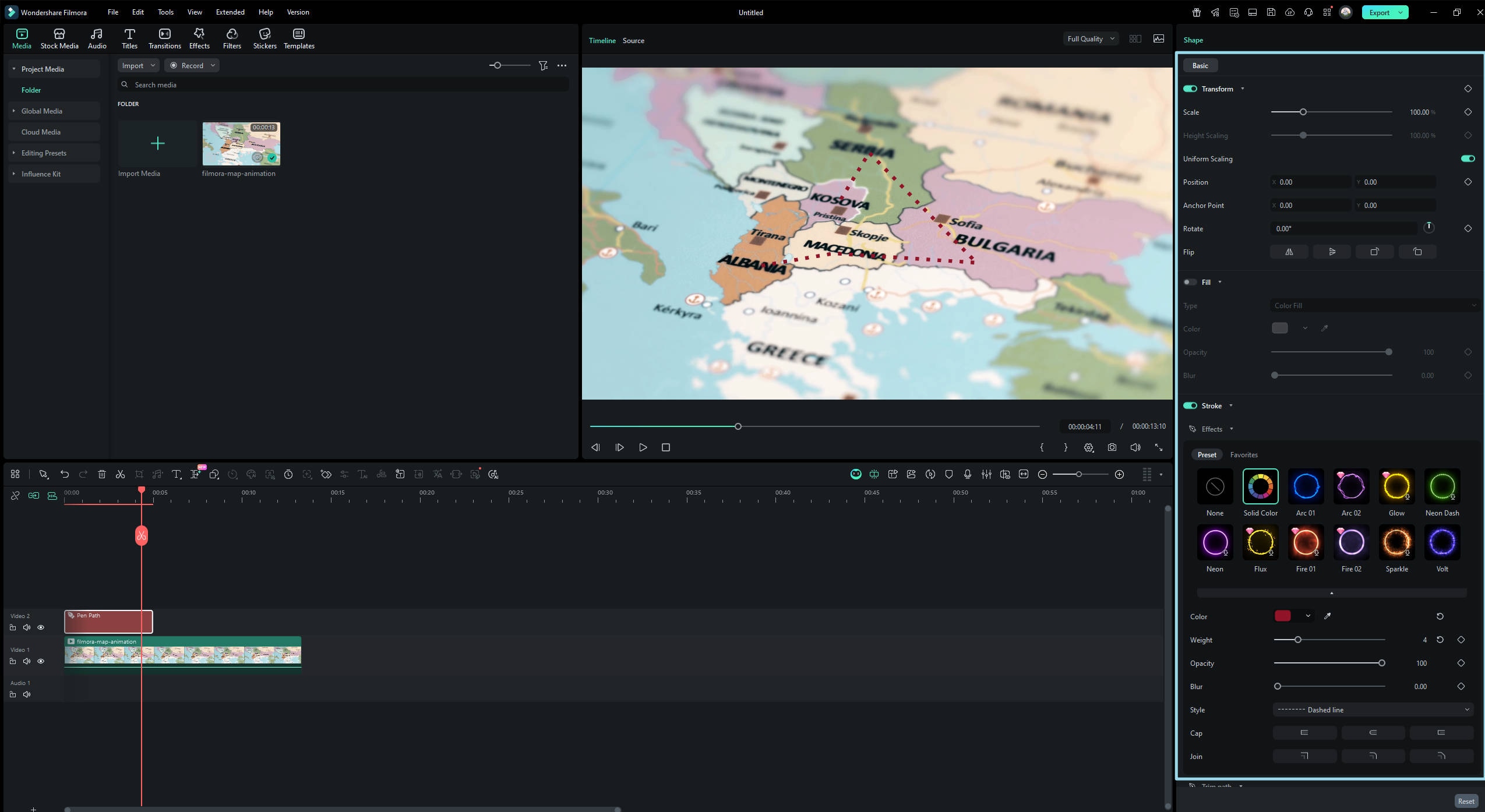Turn off the Stroke toggle

click(x=1191, y=405)
